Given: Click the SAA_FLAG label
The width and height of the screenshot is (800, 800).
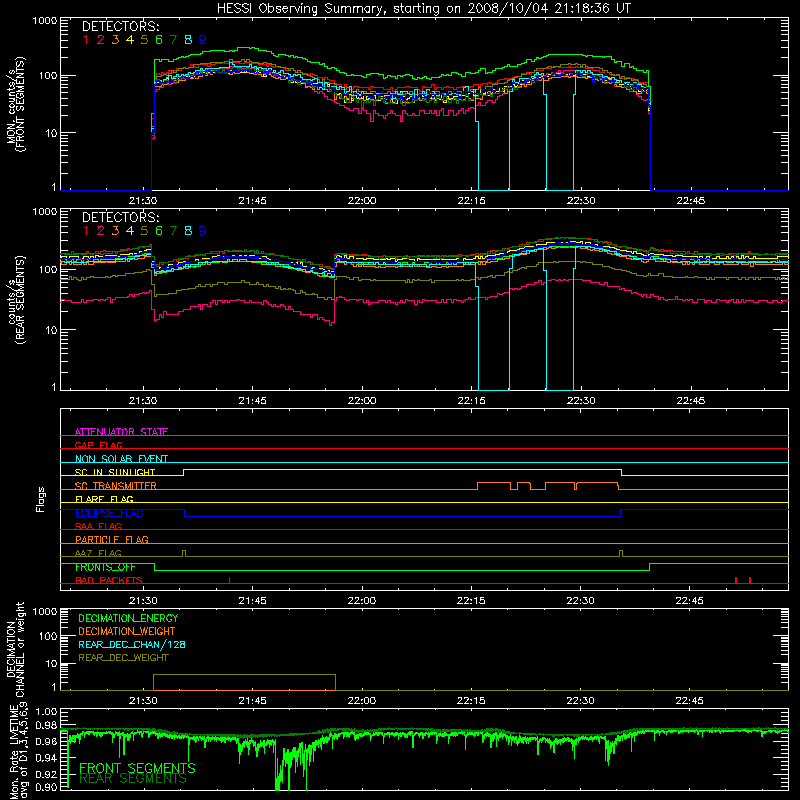Looking at the screenshot, I should [98, 526].
